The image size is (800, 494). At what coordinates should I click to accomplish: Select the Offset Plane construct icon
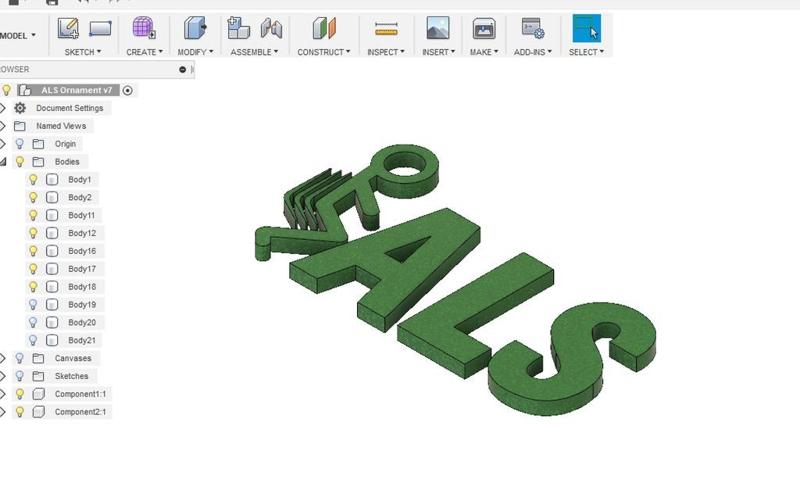coord(324,28)
